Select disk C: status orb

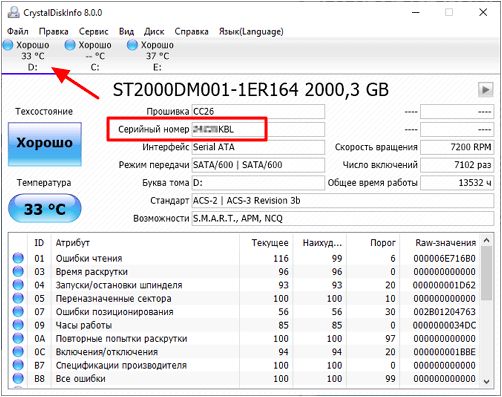pos(70,45)
